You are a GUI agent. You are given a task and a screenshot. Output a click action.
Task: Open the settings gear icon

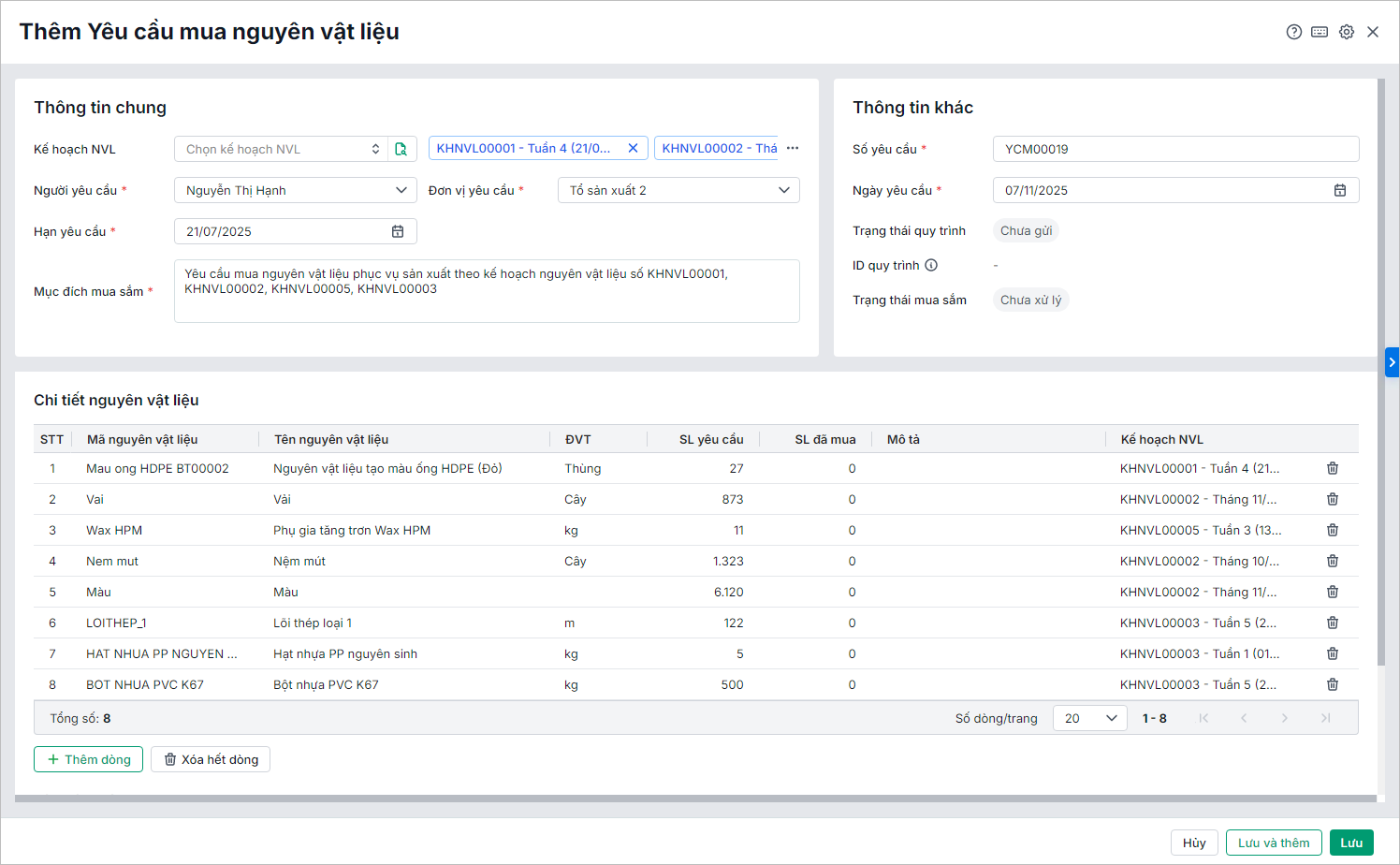click(x=1347, y=32)
